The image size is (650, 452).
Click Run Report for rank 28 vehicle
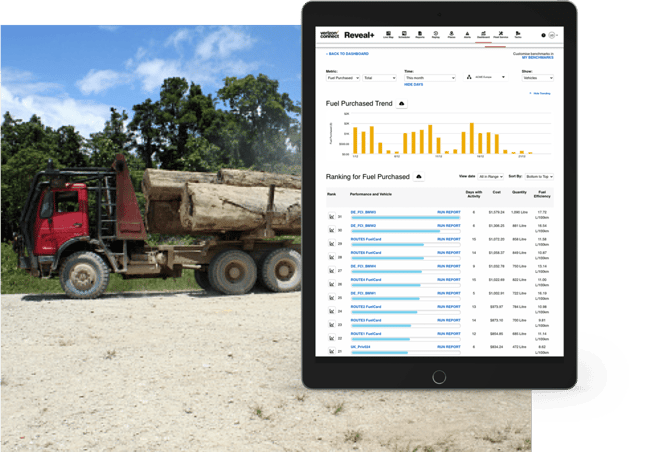(449, 253)
